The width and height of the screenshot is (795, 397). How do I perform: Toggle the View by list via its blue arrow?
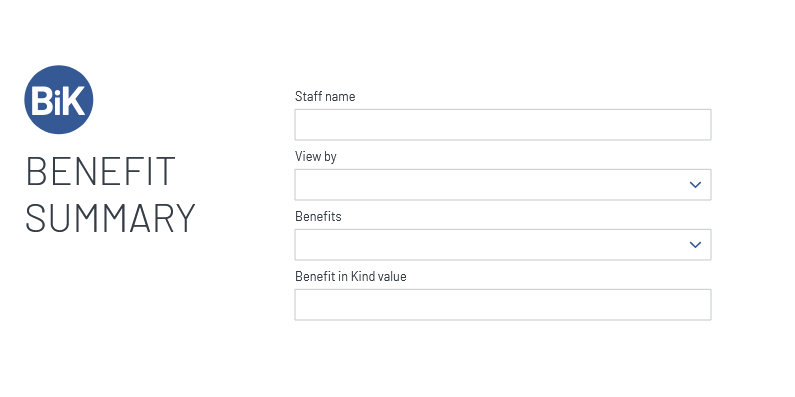pos(695,185)
